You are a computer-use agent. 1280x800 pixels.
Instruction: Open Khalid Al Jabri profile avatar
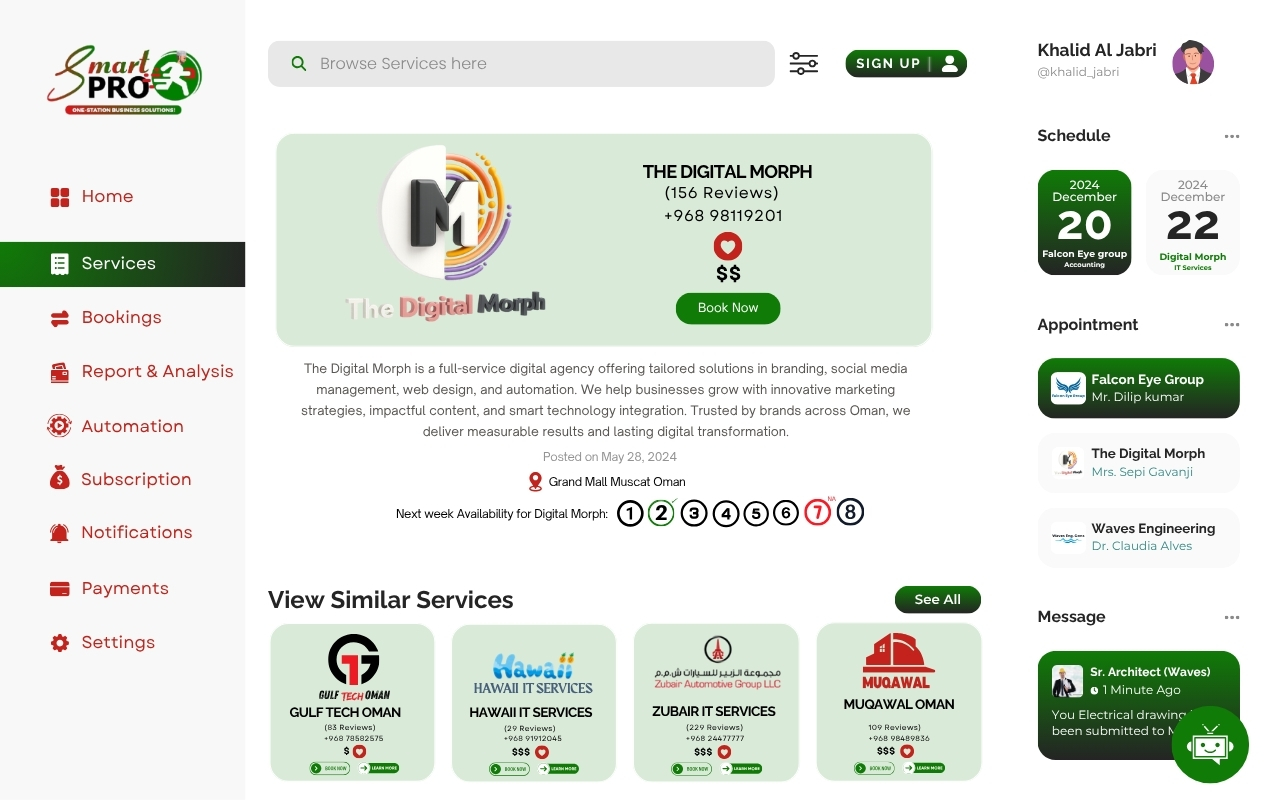point(1192,62)
